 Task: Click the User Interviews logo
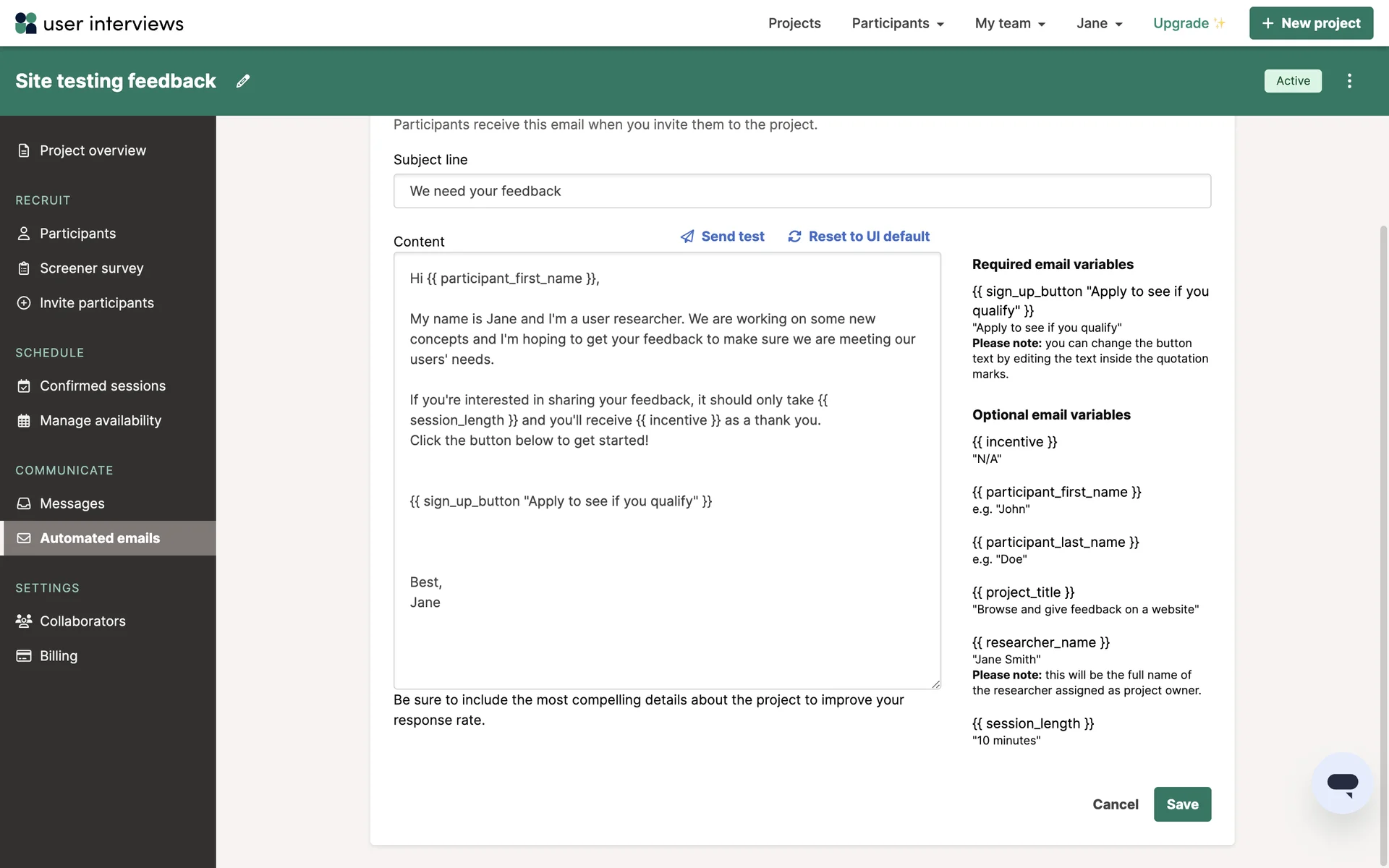99,23
